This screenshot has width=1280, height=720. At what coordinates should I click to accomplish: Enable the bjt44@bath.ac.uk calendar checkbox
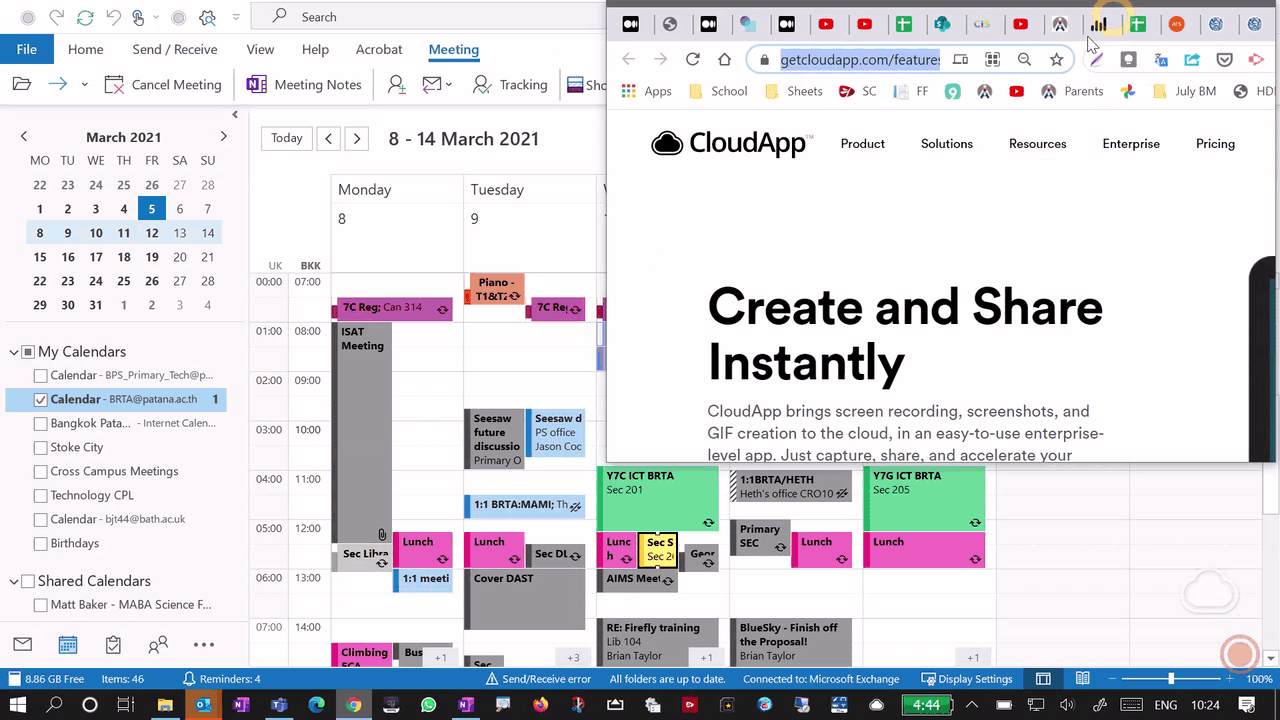pos(40,520)
